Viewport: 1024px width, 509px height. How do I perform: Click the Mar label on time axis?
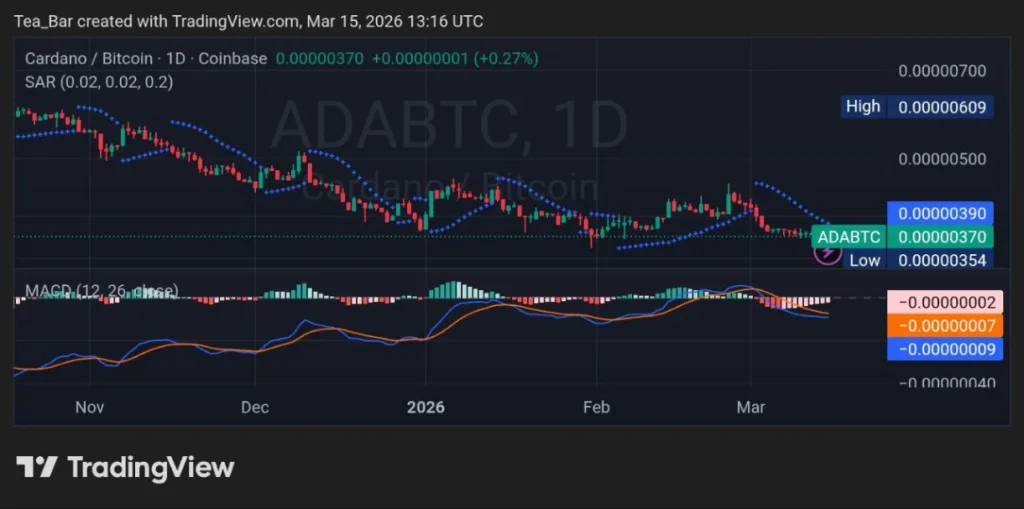[750, 407]
